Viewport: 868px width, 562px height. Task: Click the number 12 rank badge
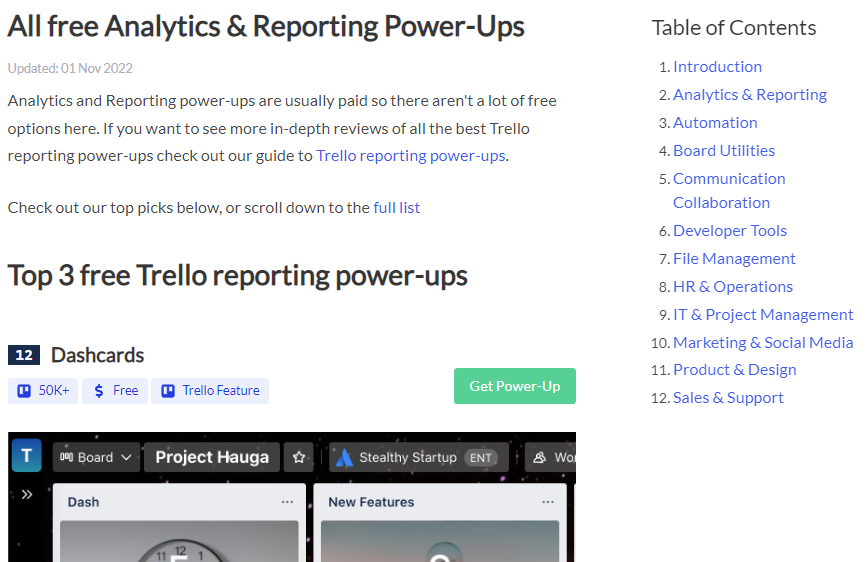pyautogui.click(x=24, y=355)
